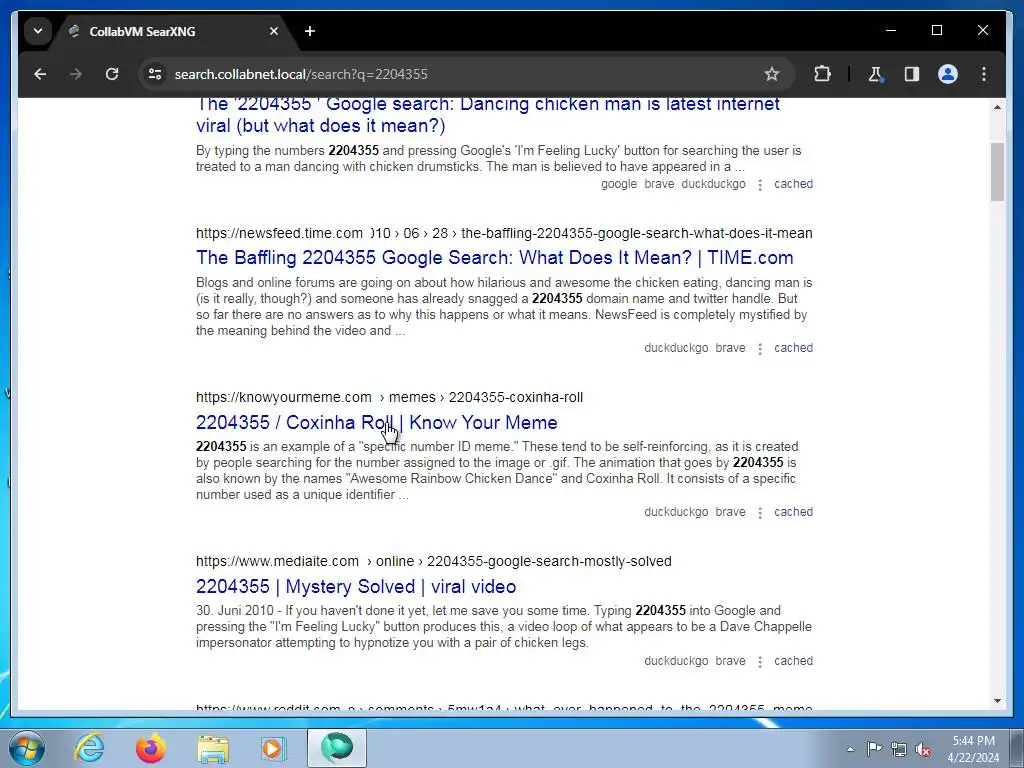1024x768 pixels.
Task: Click the www.mediaite.com result URL
Action: click(434, 561)
